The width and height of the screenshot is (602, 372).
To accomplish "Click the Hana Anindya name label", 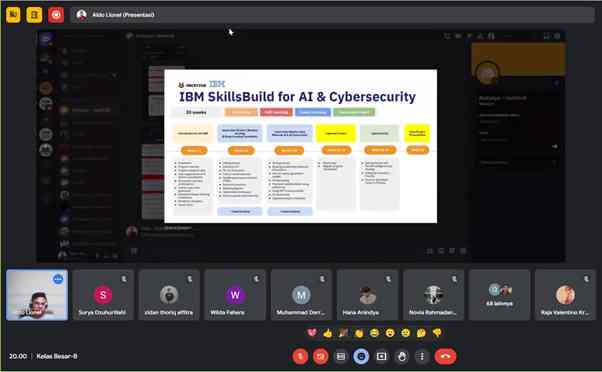I will click(361, 312).
